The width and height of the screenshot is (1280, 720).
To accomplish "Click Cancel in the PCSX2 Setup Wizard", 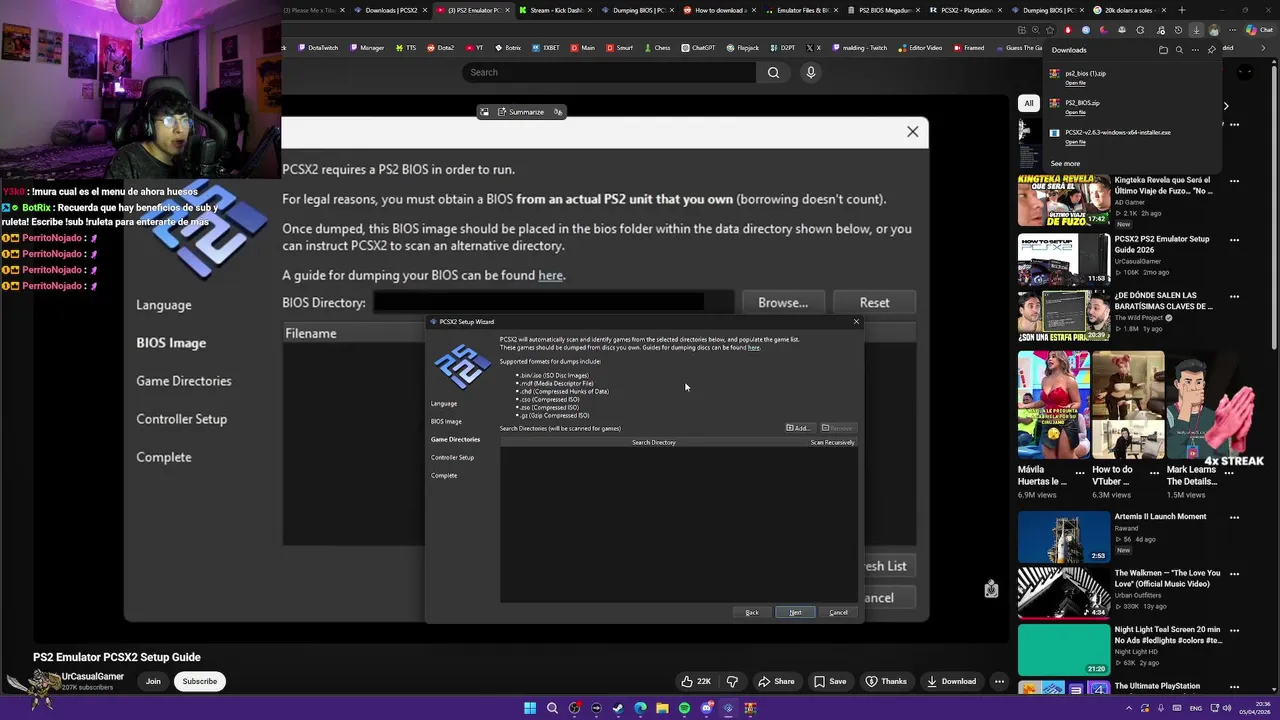I will (838, 612).
